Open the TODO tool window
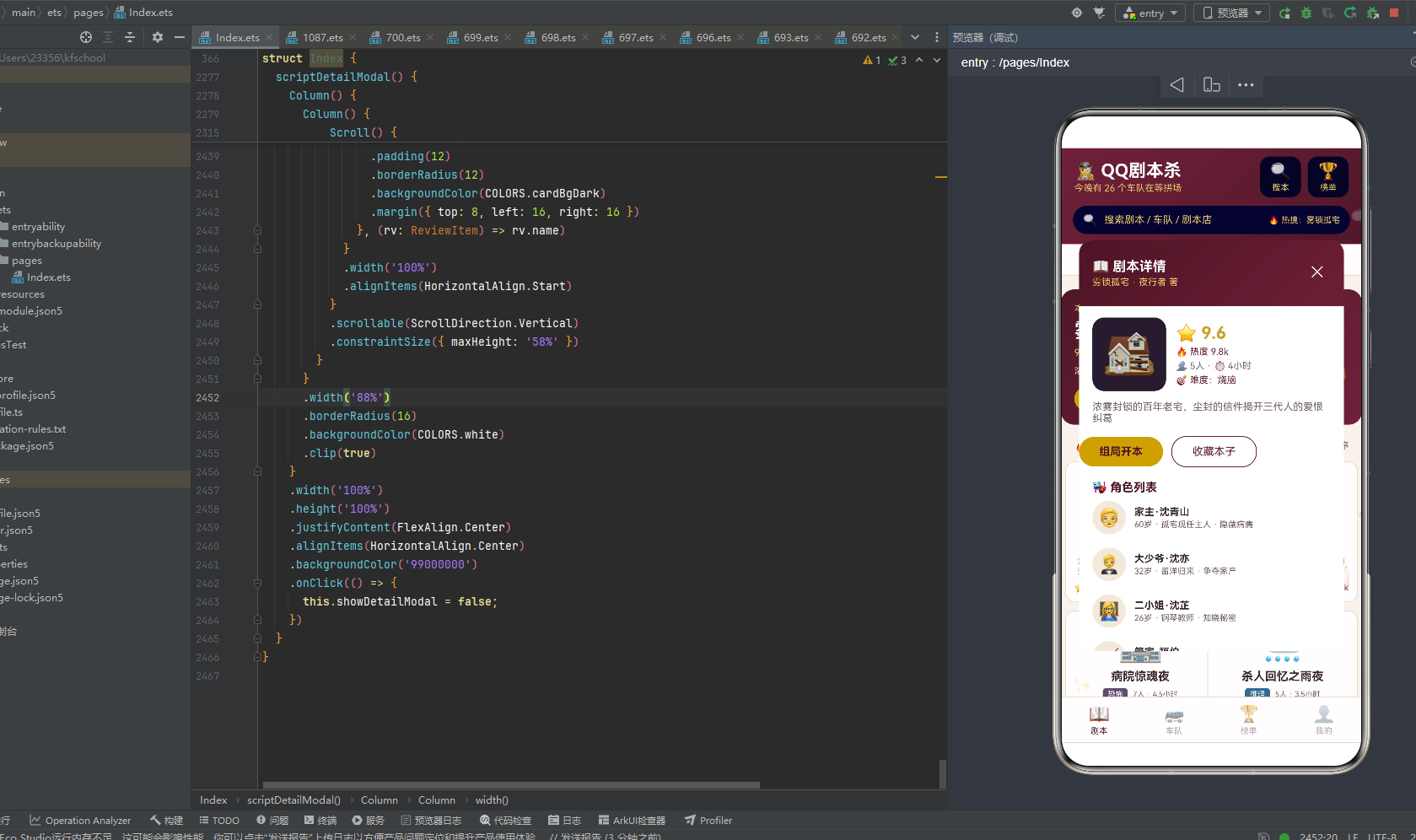 [219, 820]
